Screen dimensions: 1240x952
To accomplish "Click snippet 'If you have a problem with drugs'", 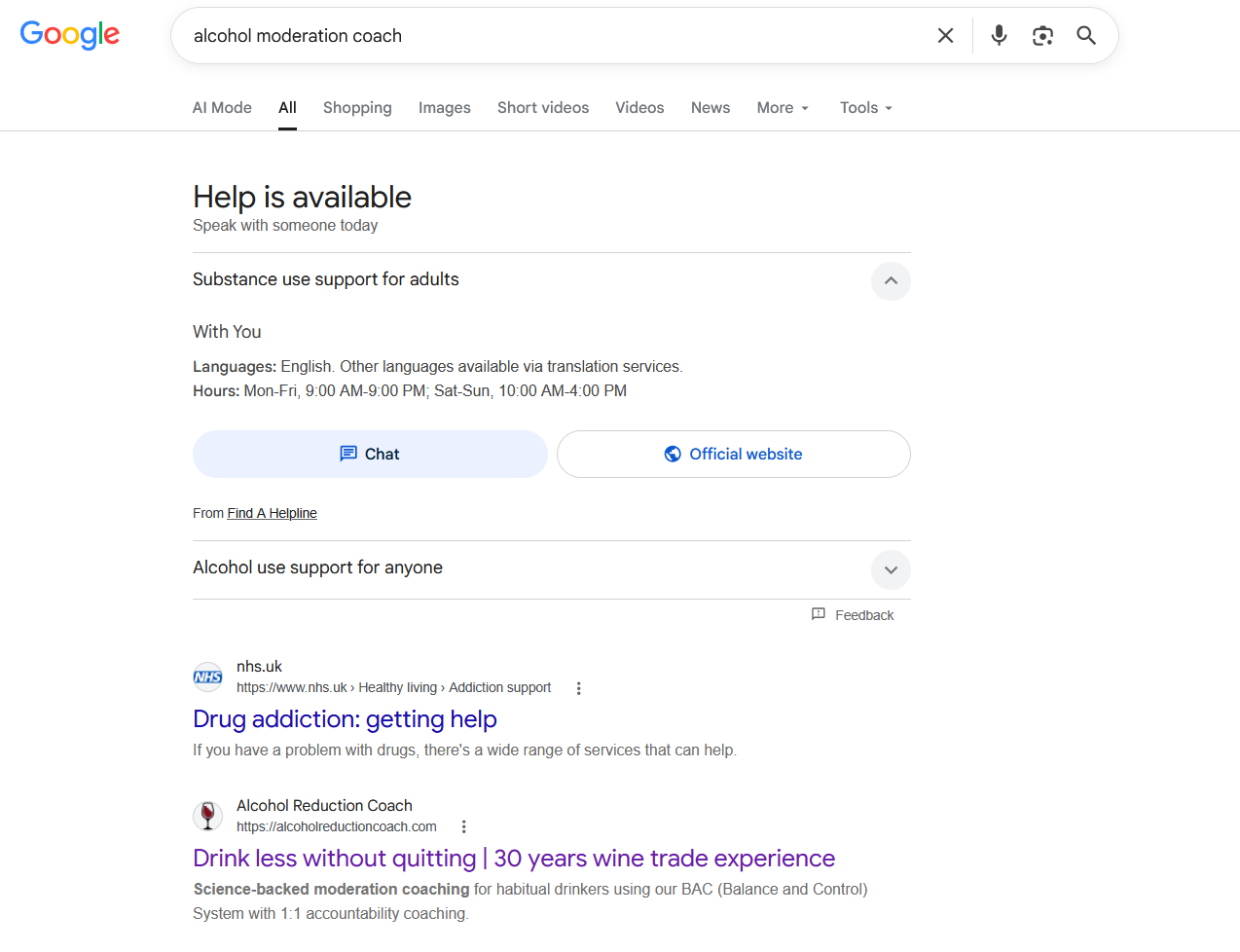I will [x=464, y=751].
